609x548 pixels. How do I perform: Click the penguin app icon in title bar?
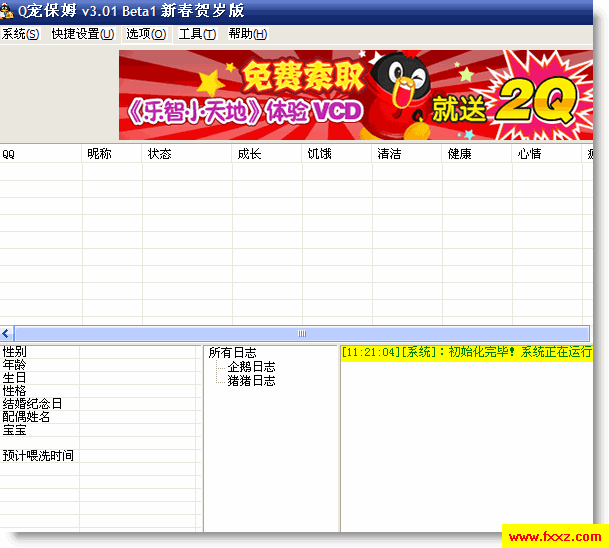click(7, 11)
